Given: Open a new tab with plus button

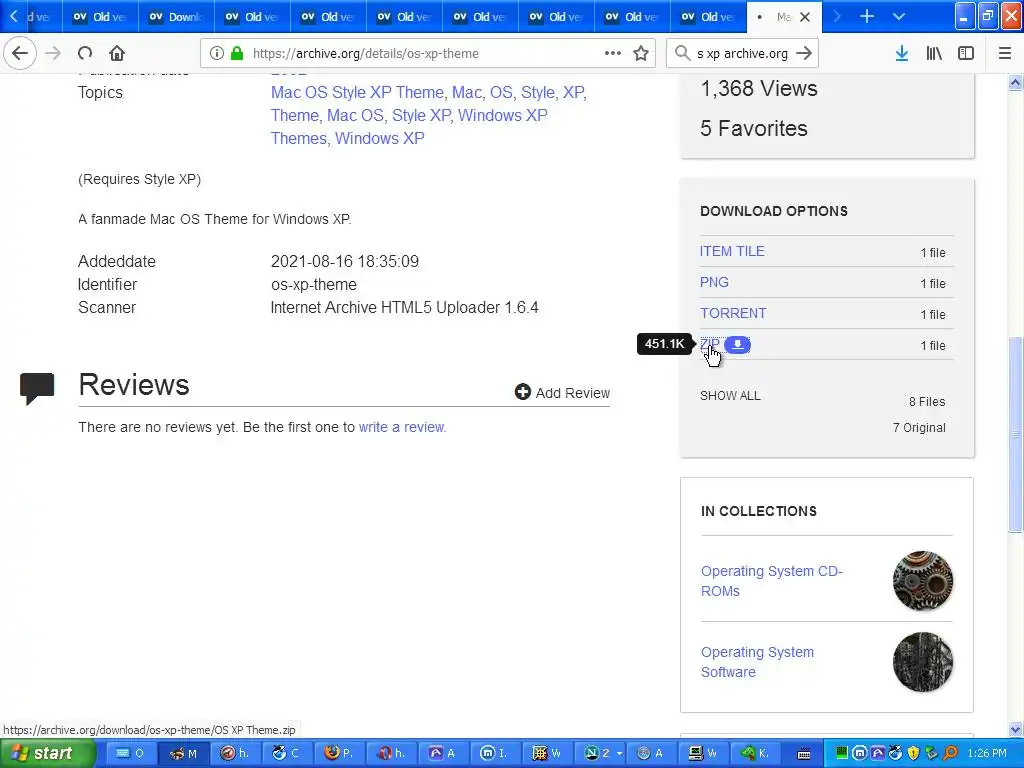Looking at the screenshot, I should click(x=867, y=16).
